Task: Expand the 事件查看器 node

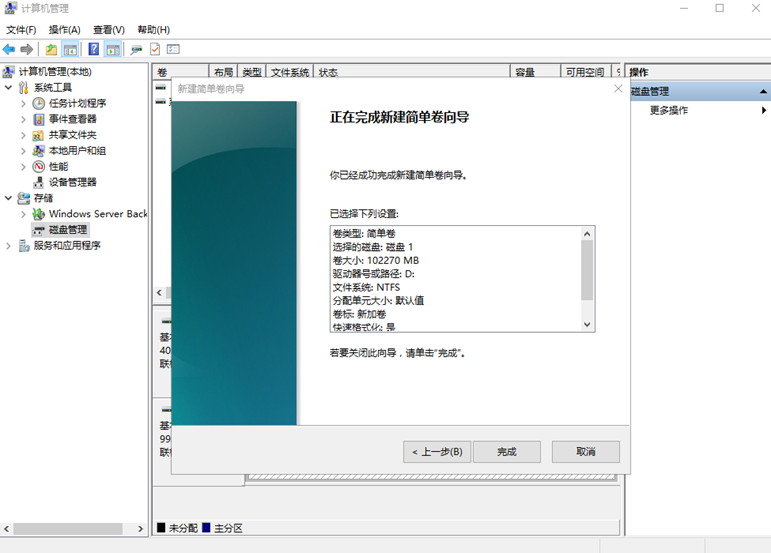Action: pyautogui.click(x=23, y=119)
